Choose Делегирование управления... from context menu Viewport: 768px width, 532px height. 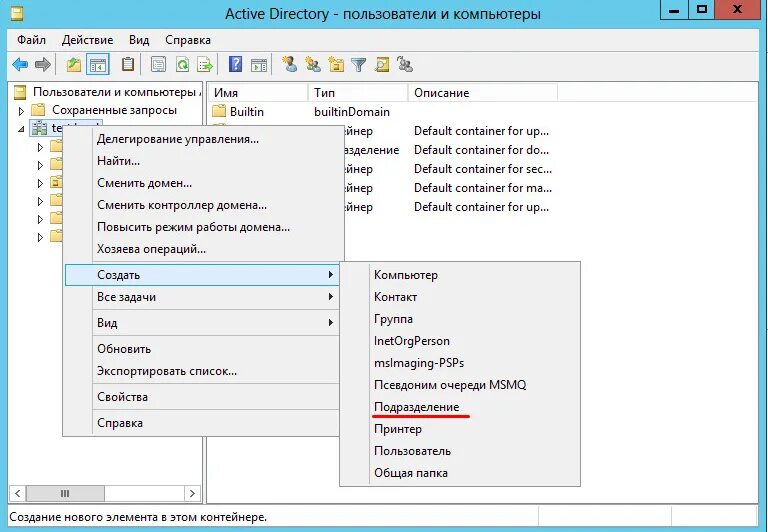click(x=203, y=139)
